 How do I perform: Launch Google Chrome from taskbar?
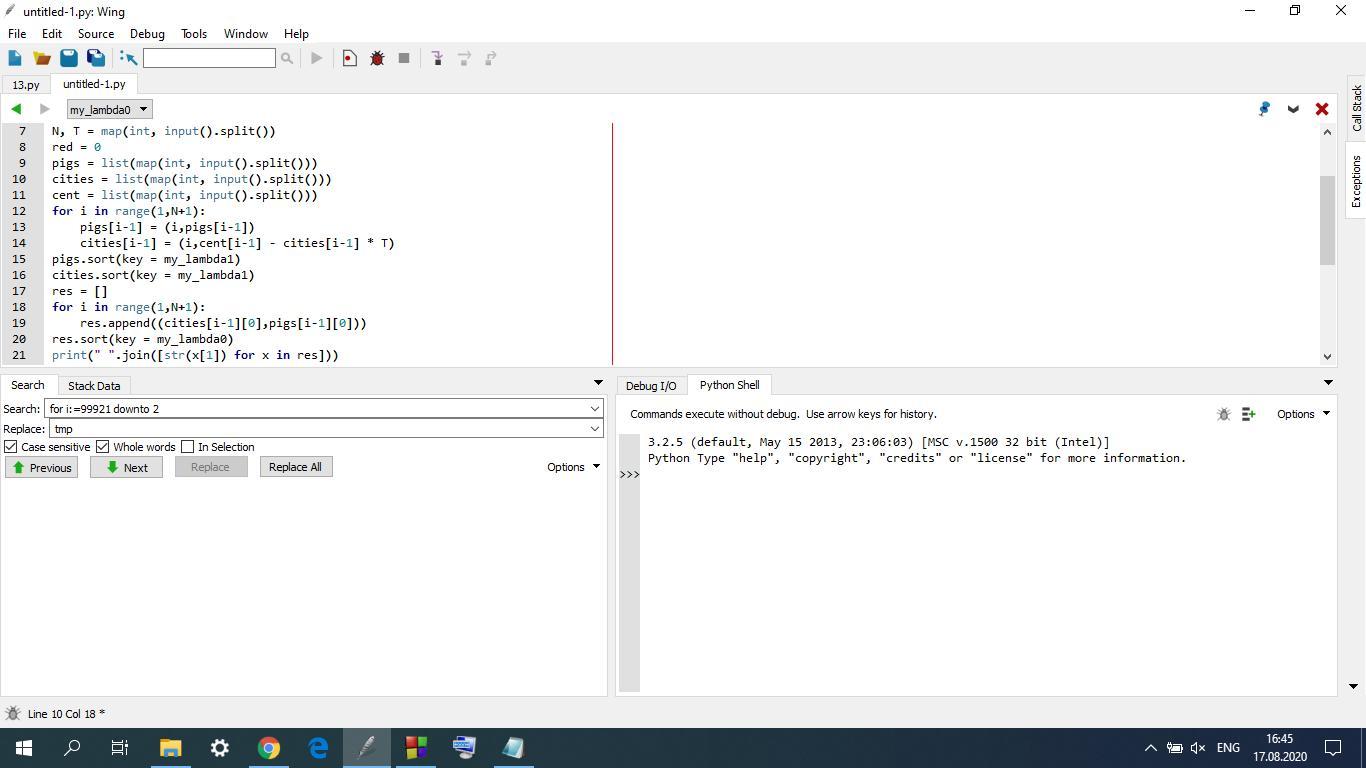coord(269,748)
